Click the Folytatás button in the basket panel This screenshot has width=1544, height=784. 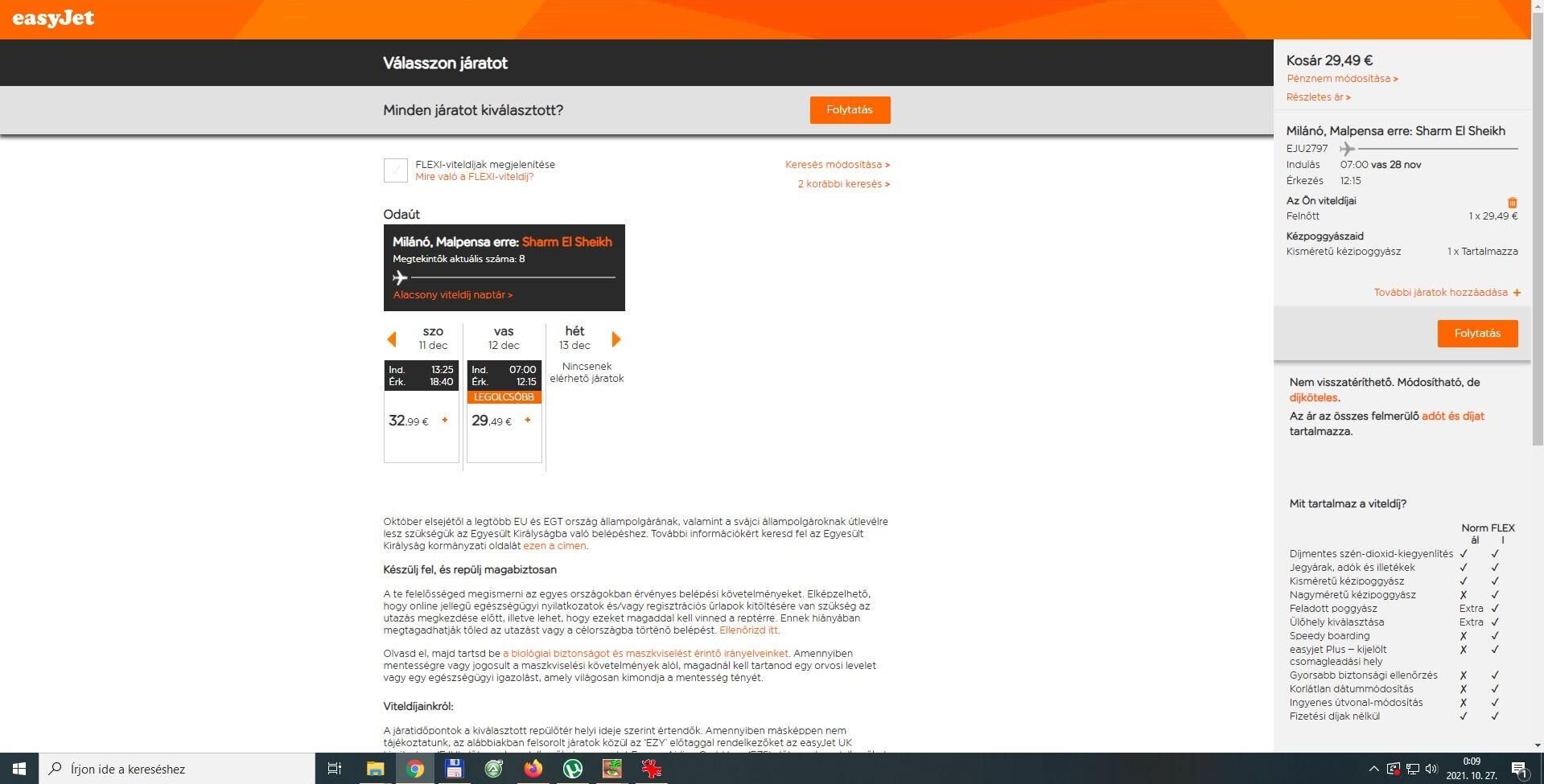pyautogui.click(x=1477, y=334)
